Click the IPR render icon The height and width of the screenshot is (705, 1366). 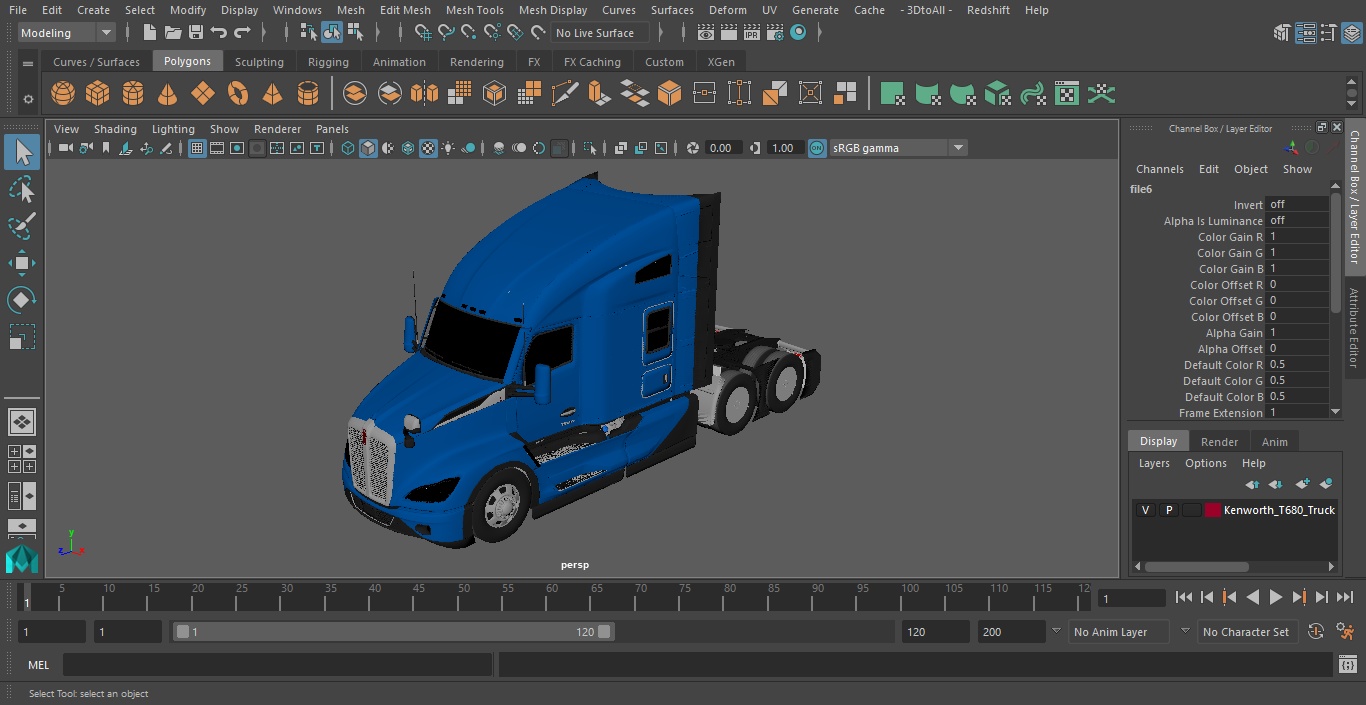click(x=751, y=33)
